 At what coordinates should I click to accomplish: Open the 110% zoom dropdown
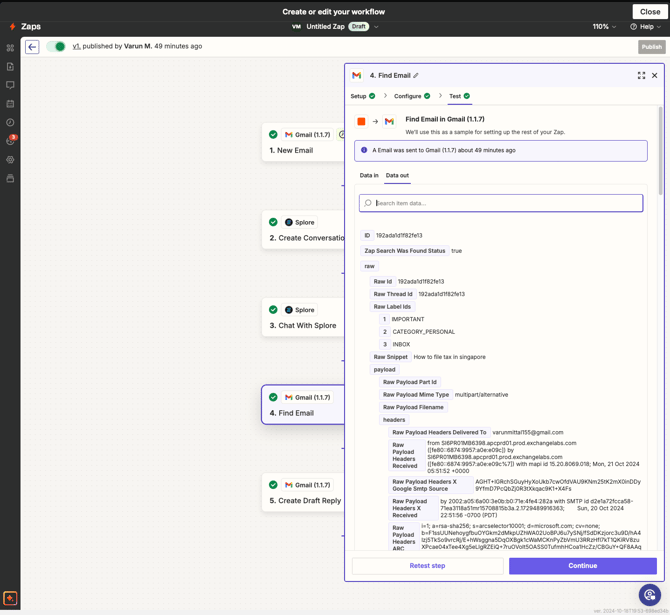[604, 26]
